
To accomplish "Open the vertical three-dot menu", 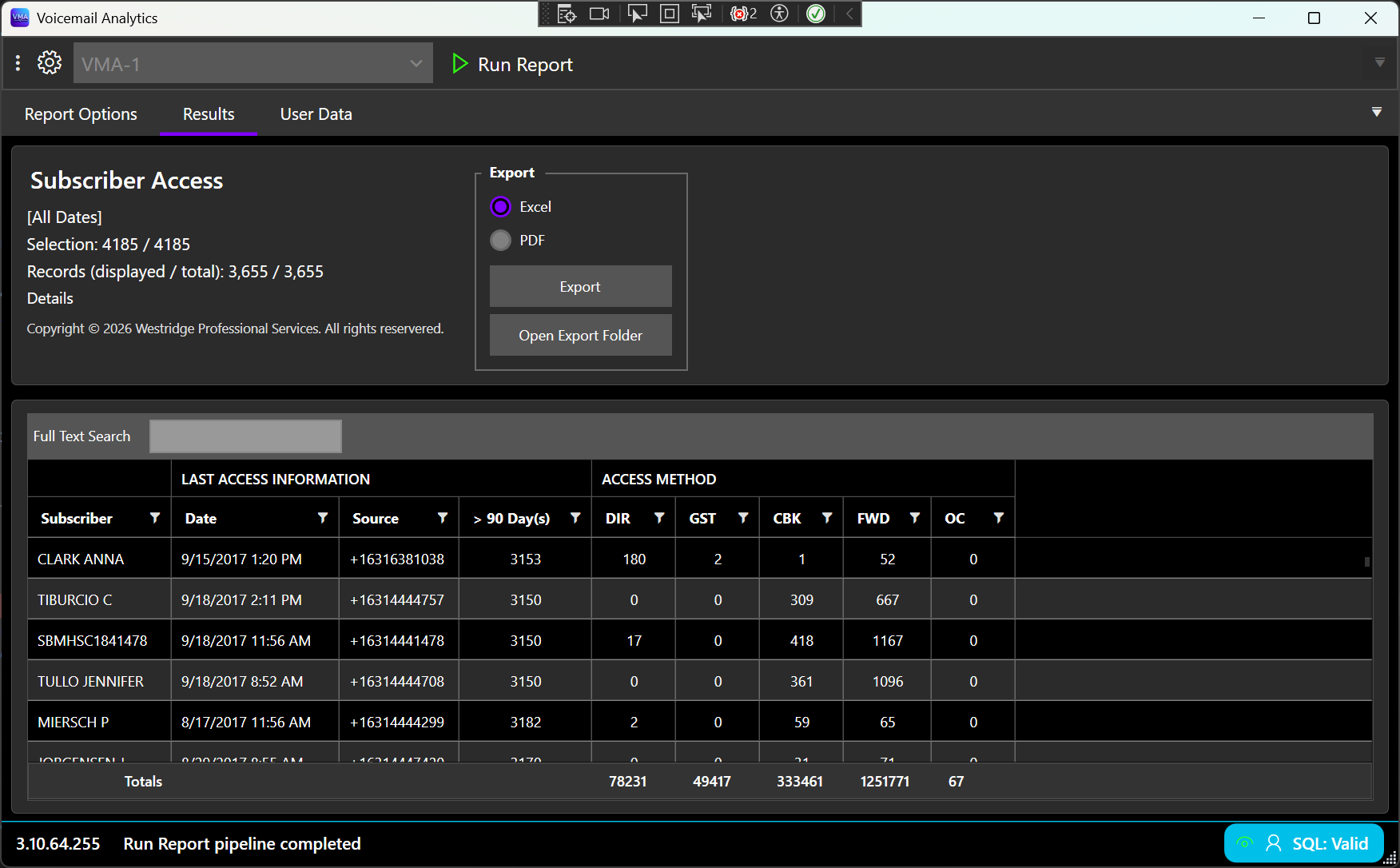I will tap(18, 62).
